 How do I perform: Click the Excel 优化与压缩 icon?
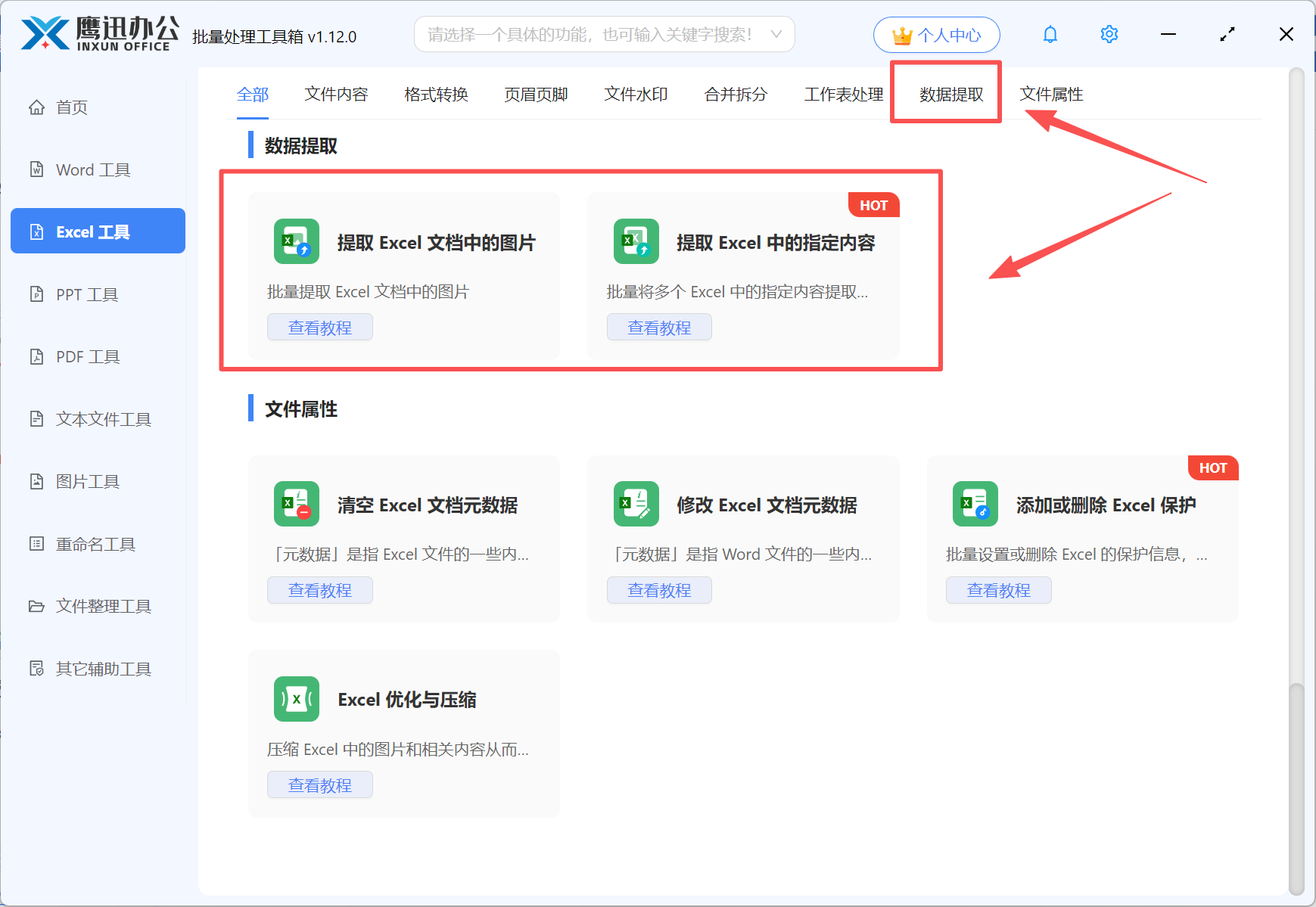point(296,699)
